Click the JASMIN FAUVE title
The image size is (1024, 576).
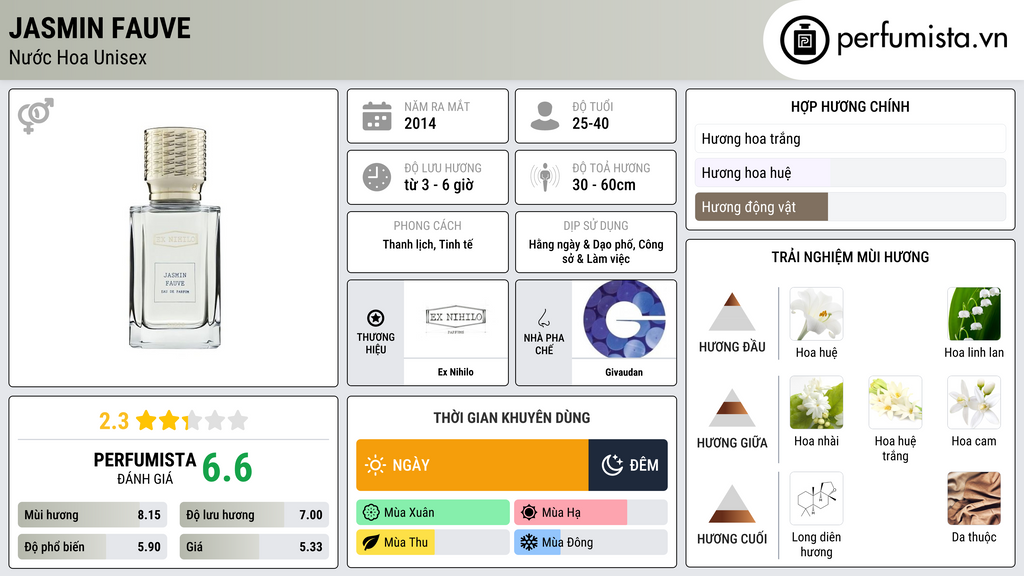click(99, 28)
